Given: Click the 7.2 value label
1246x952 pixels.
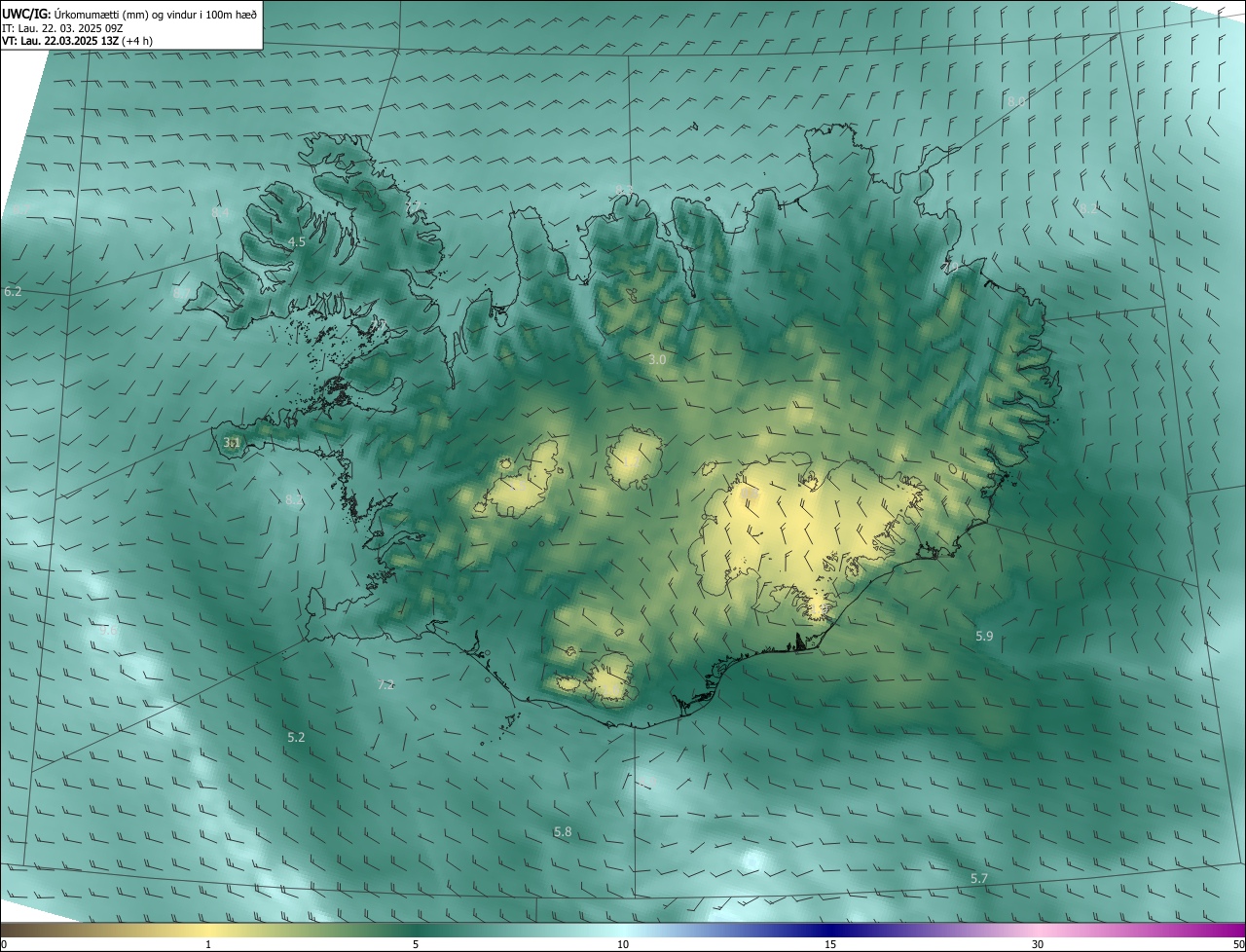Looking at the screenshot, I should coord(385,684).
